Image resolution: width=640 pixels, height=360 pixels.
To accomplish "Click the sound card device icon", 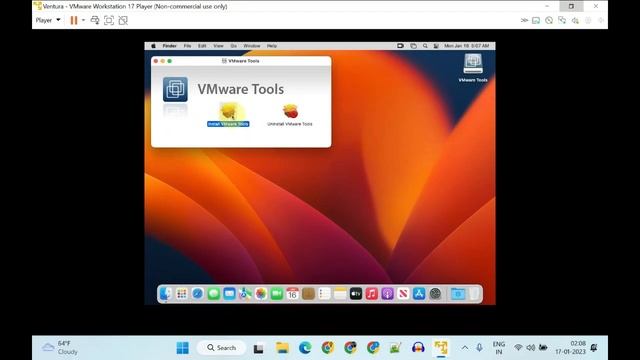I will click(575, 20).
